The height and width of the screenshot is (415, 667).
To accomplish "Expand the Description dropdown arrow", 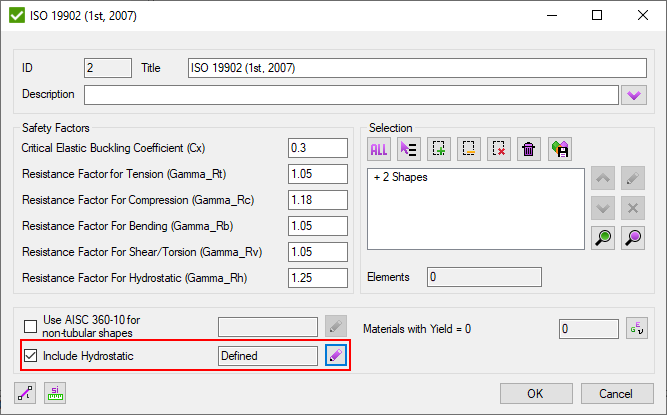I will (634, 95).
